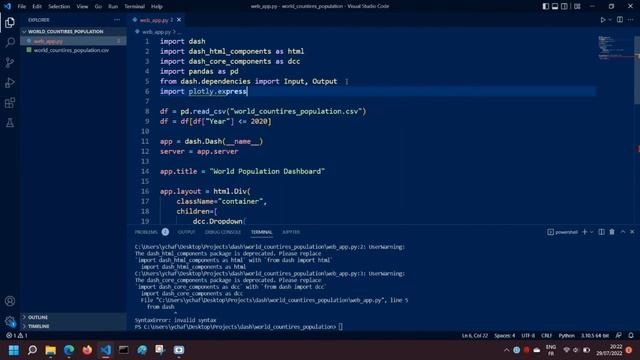Image resolution: width=640 pixels, height=360 pixels.
Task: Create a new terminal with plus icon
Action: click(x=584, y=232)
